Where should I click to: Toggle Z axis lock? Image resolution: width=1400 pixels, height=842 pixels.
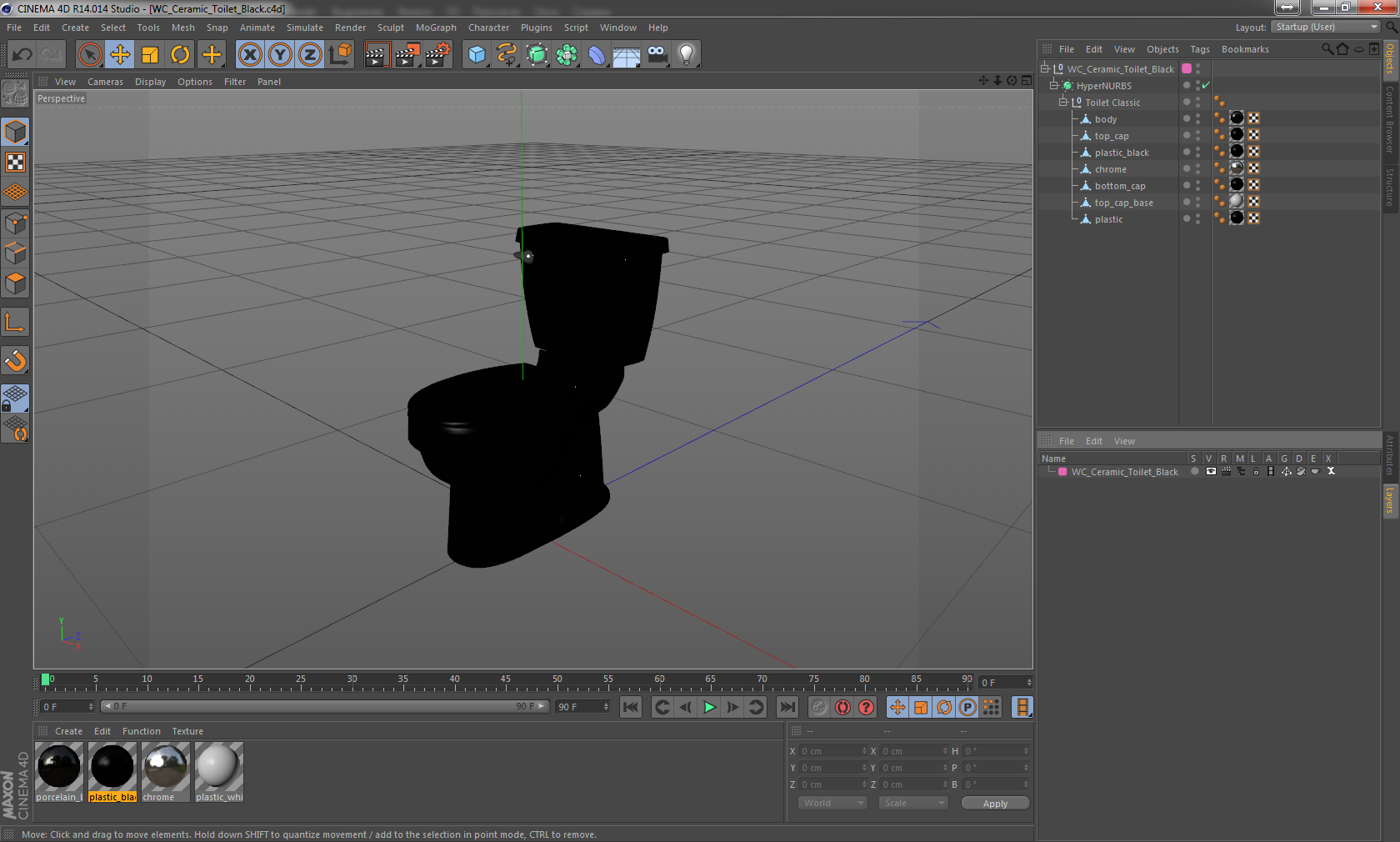click(310, 55)
